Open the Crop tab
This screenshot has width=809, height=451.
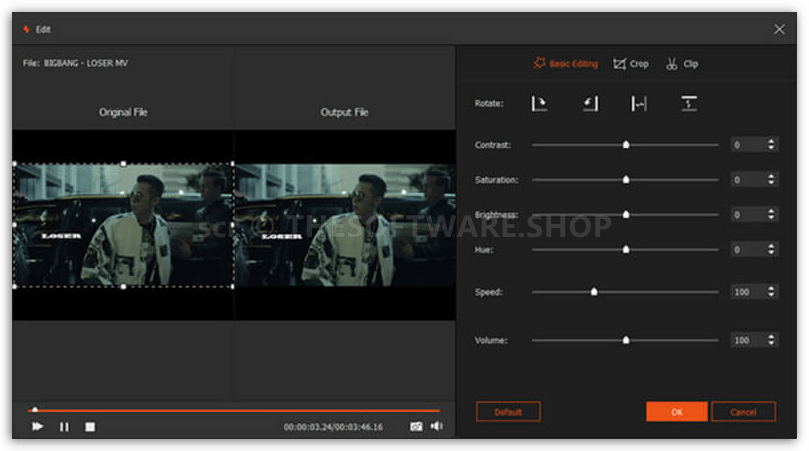coord(630,63)
